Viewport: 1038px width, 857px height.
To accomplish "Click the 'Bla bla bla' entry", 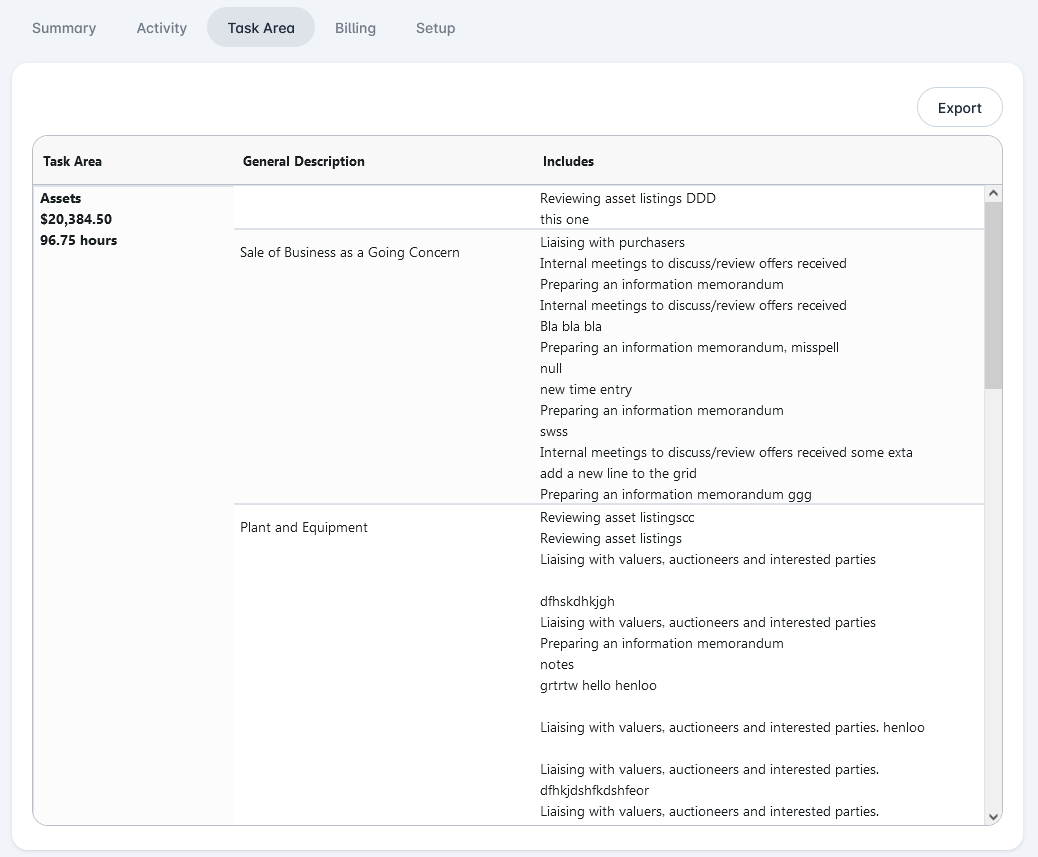I will pyautogui.click(x=570, y=326).
